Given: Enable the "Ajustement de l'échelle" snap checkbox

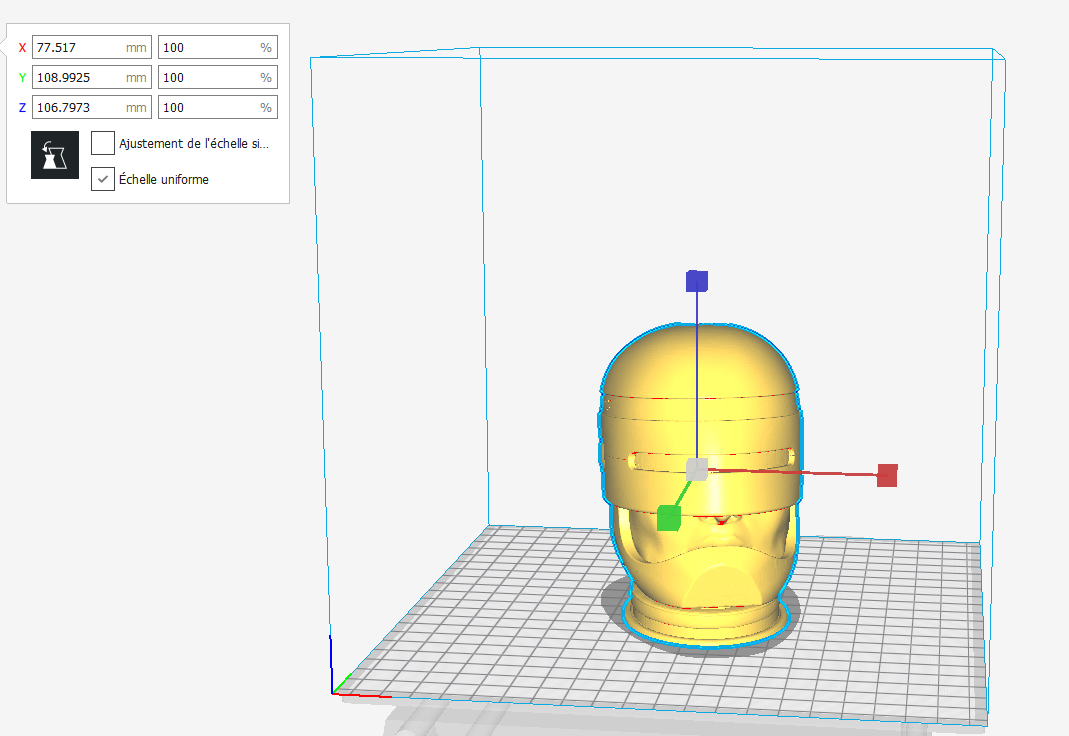Looking at the screenshot, I should click(103, 143).
